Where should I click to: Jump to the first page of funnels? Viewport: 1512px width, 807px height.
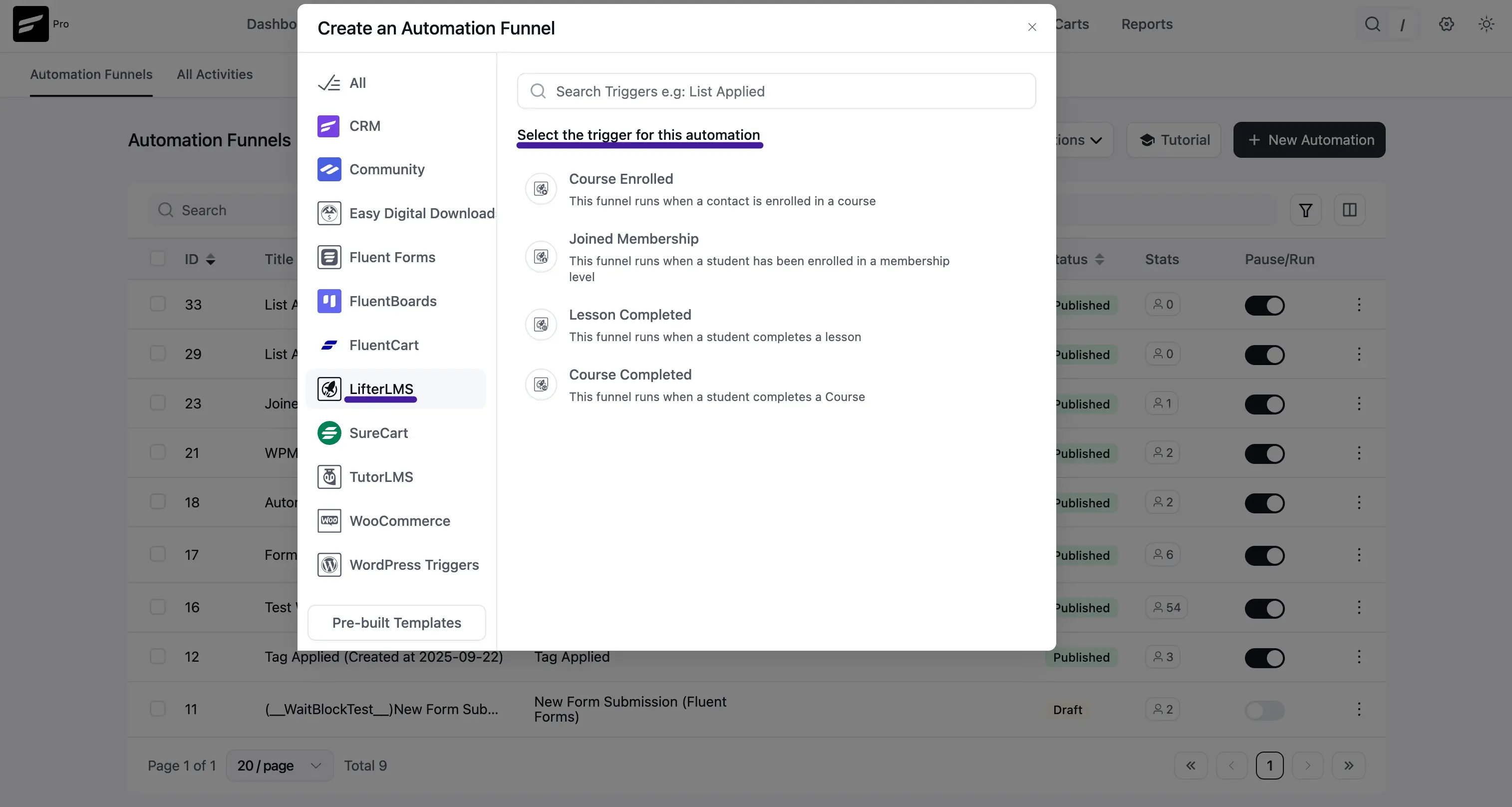point(1191,765)
